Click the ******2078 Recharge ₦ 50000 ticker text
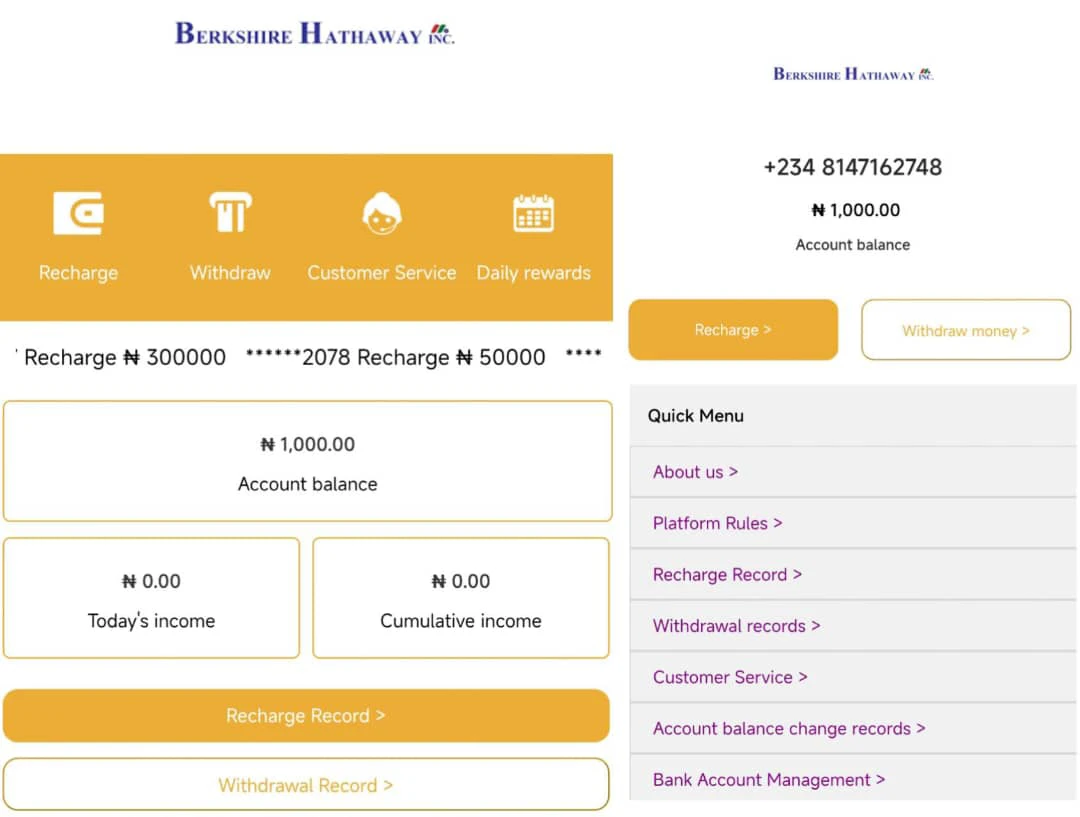The width and height of the screenshot is (1080, 817). coord(395,358)
